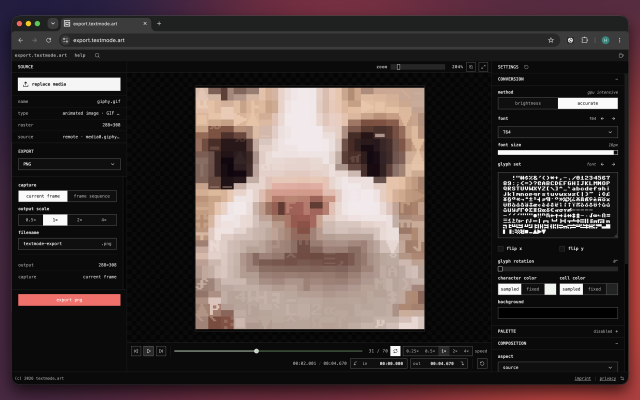
Task: Click set in-point icon in 'in' field
Action: pyautogui.click(x=355, y=363)
